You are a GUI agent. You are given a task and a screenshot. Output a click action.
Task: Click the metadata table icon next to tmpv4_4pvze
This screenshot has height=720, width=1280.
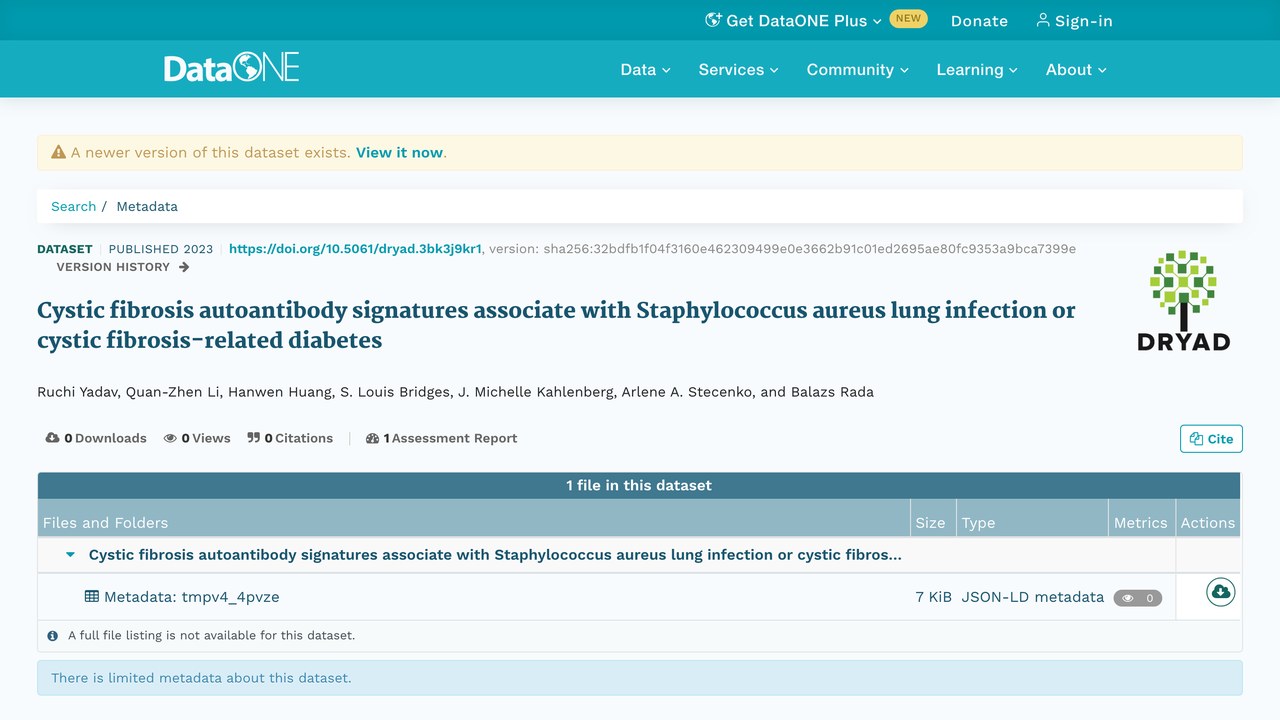(x=92, y=596)
